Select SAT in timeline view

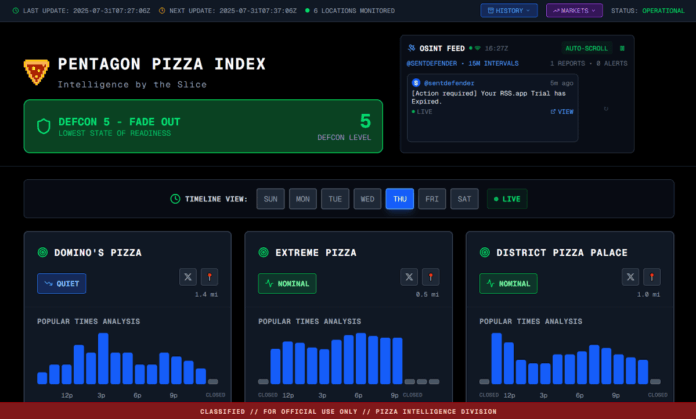coord(464,199)
